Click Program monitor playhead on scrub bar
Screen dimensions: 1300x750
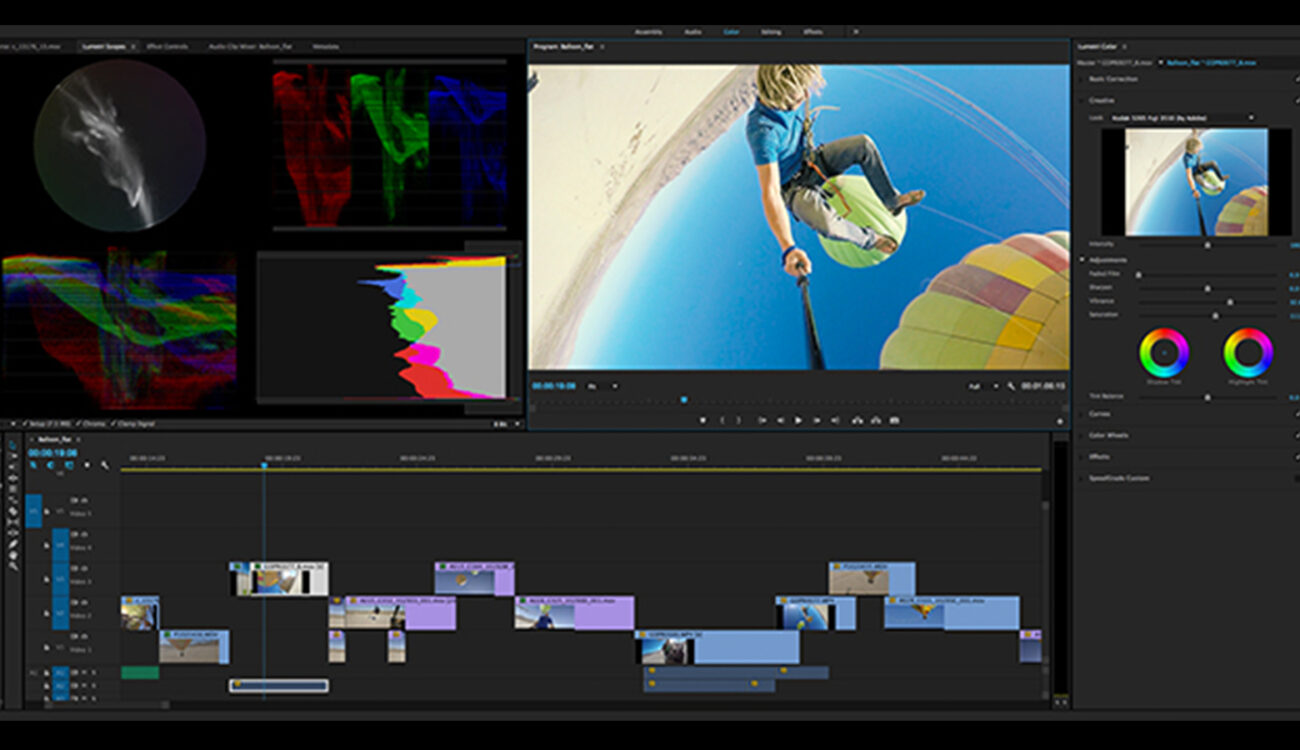(684, 400)
